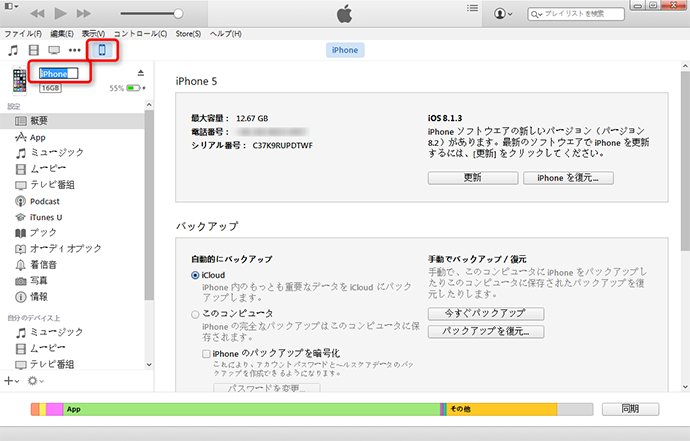Viewport: 690px width, 441px height.
Task: Select 概要 in the sidebar
Action: [72, 121]
